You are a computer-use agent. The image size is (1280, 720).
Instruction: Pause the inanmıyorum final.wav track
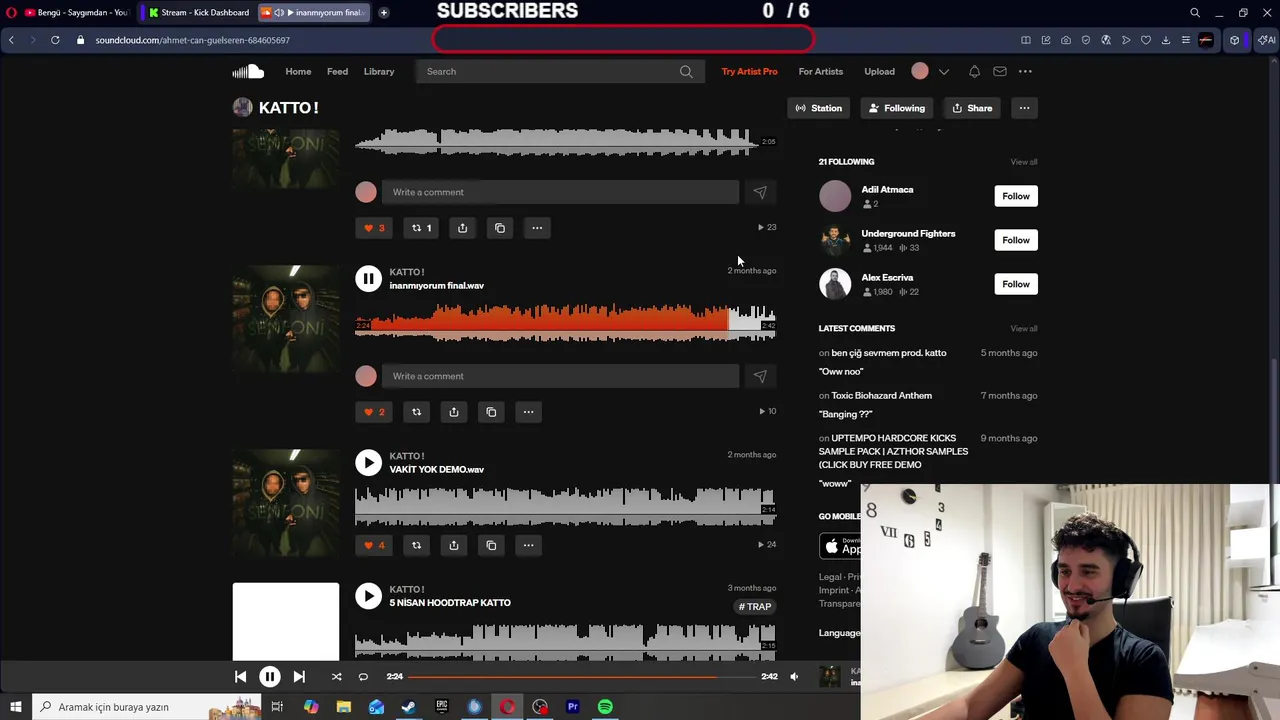[x=368, y=279]
